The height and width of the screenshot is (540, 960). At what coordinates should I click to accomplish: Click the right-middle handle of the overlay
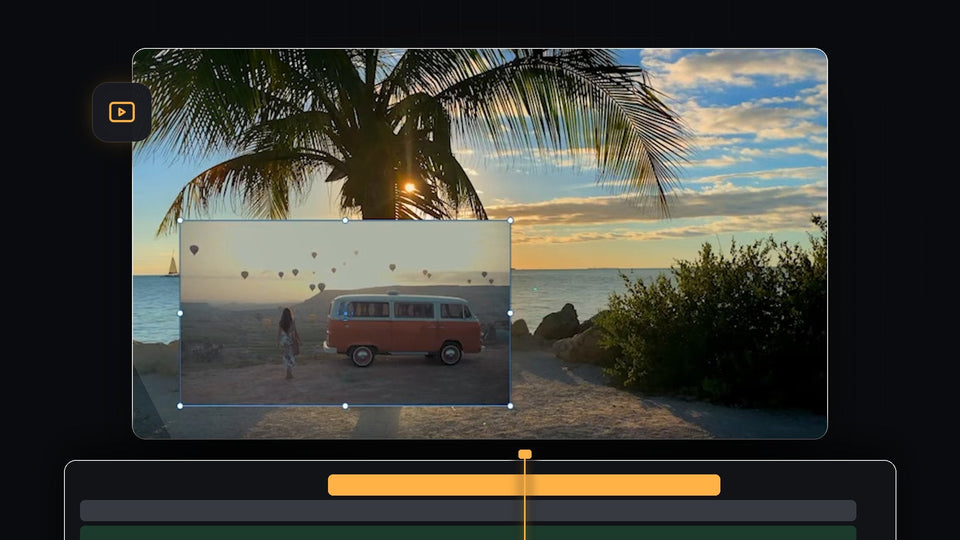pos(511,313)
